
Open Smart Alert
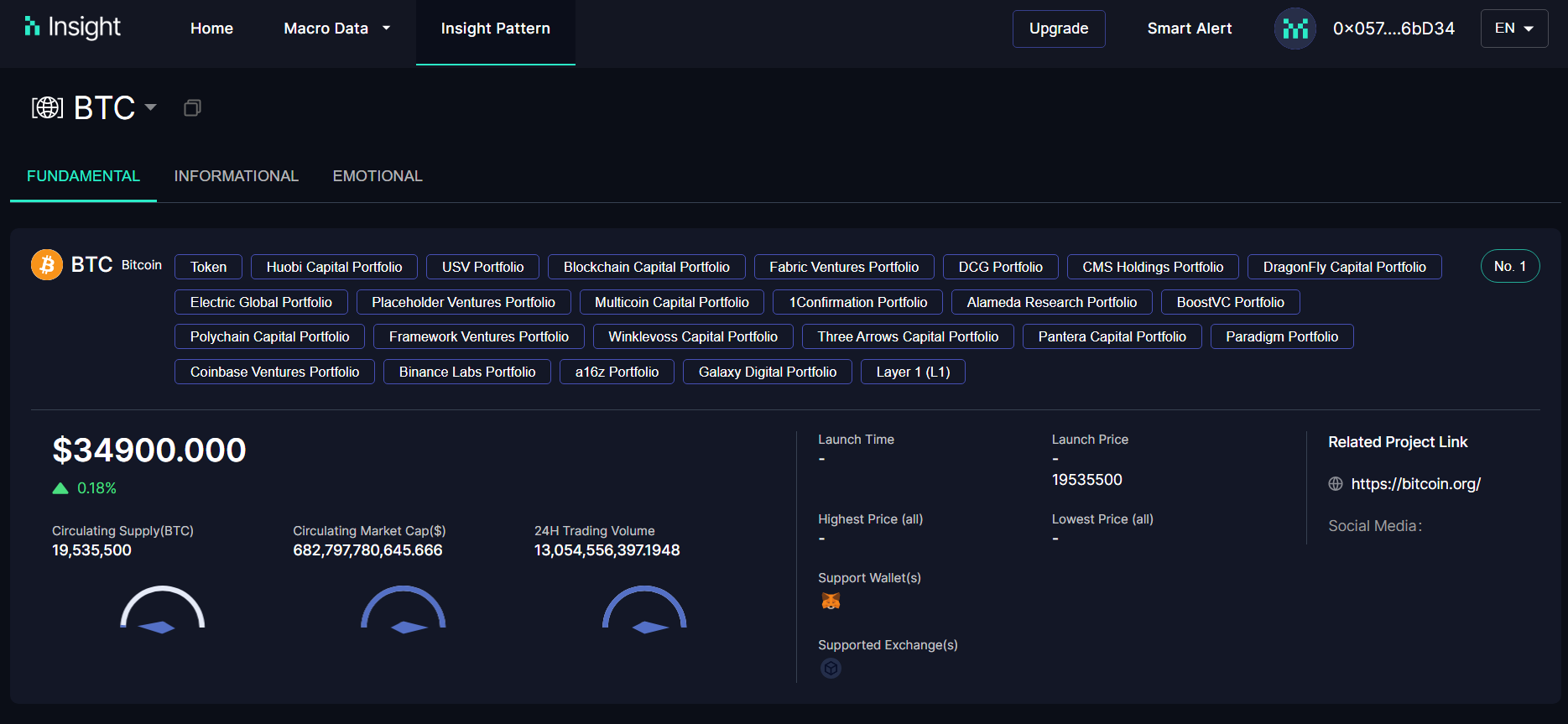point(1190,29)
